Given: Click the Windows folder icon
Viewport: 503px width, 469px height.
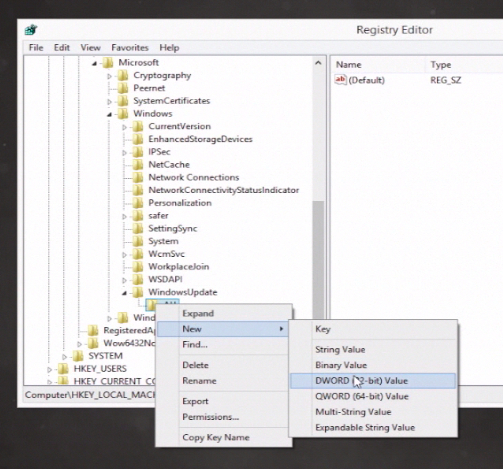Looking at the screenshot, I should point(123,114).
